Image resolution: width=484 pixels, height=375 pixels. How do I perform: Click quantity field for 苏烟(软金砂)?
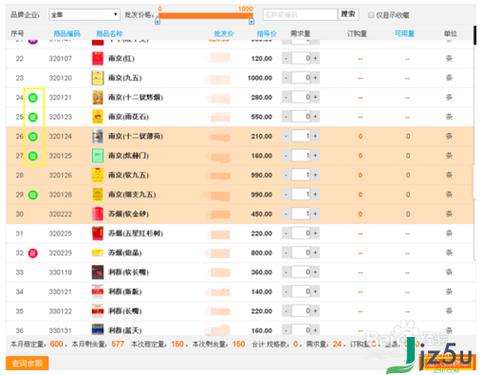[x=301, y=214]
